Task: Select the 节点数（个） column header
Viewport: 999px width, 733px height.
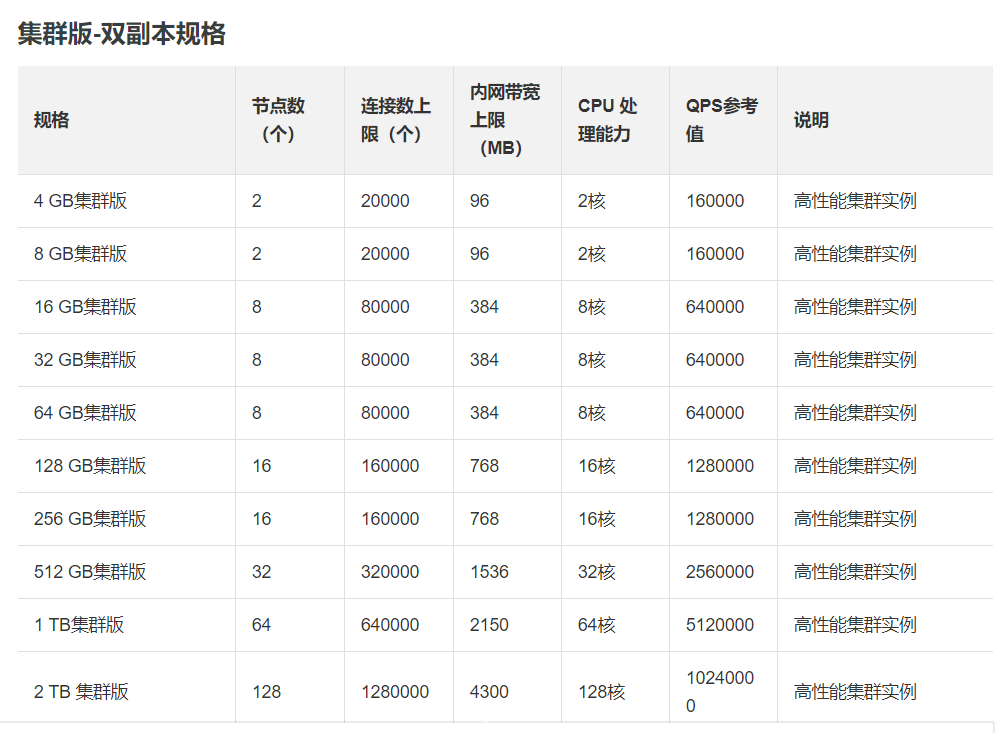Action: (278, 120)
